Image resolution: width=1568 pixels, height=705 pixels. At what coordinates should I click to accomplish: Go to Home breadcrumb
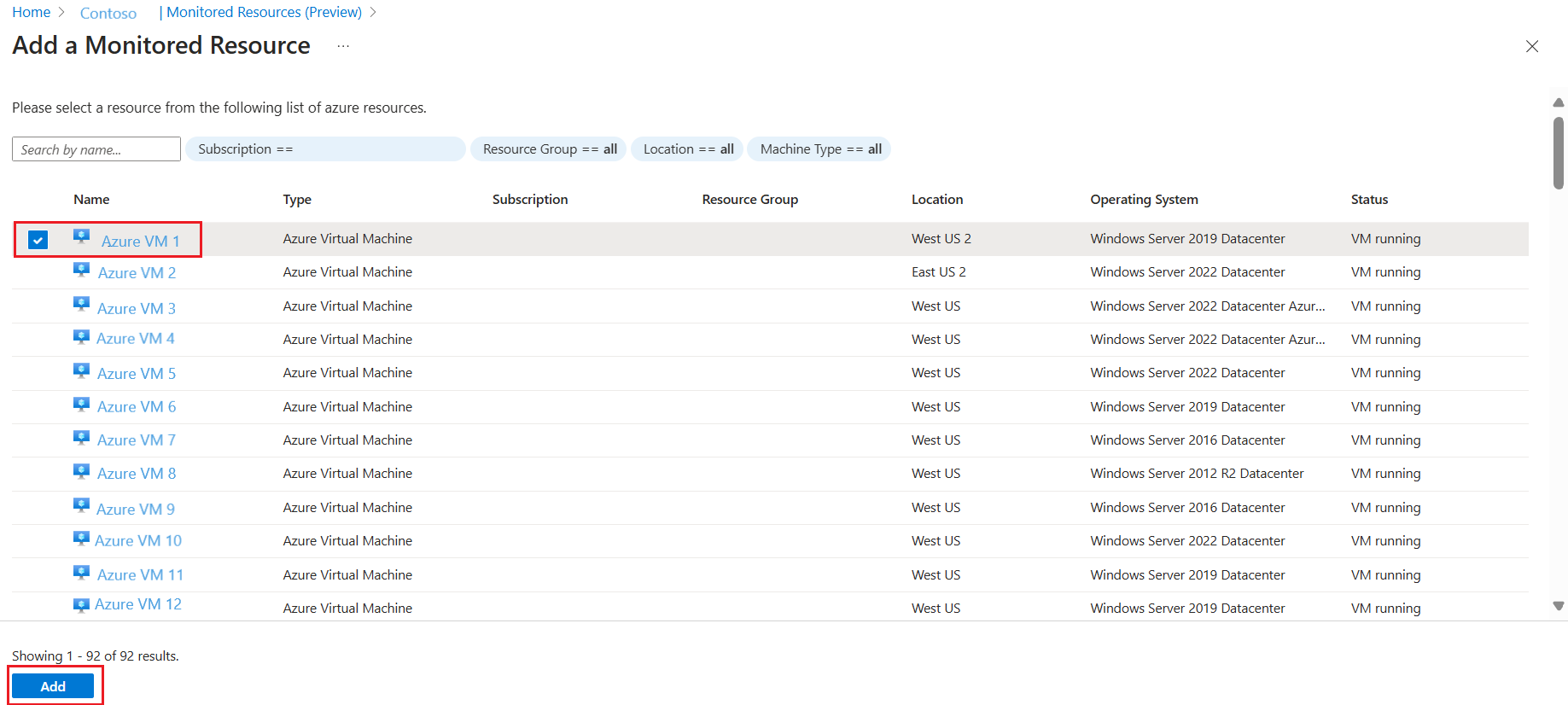(32, 13)
